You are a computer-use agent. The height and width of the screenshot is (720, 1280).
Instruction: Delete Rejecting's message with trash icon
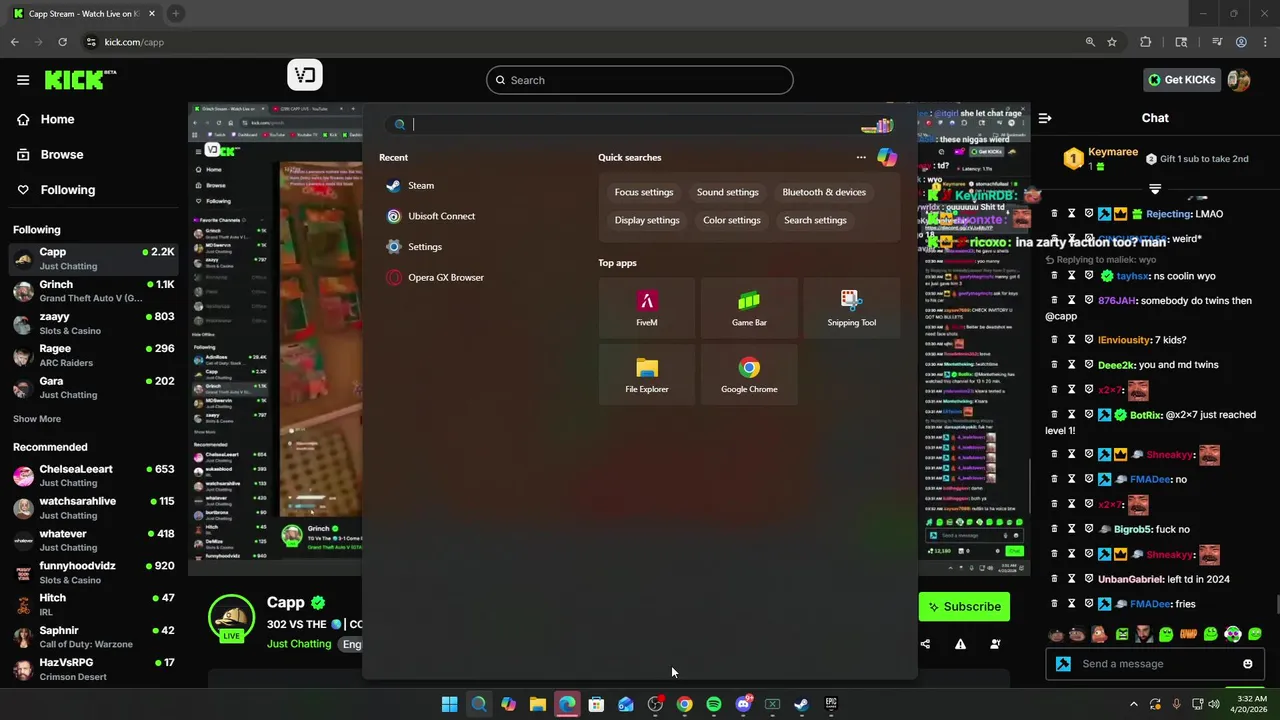[x=1054, y=214]
